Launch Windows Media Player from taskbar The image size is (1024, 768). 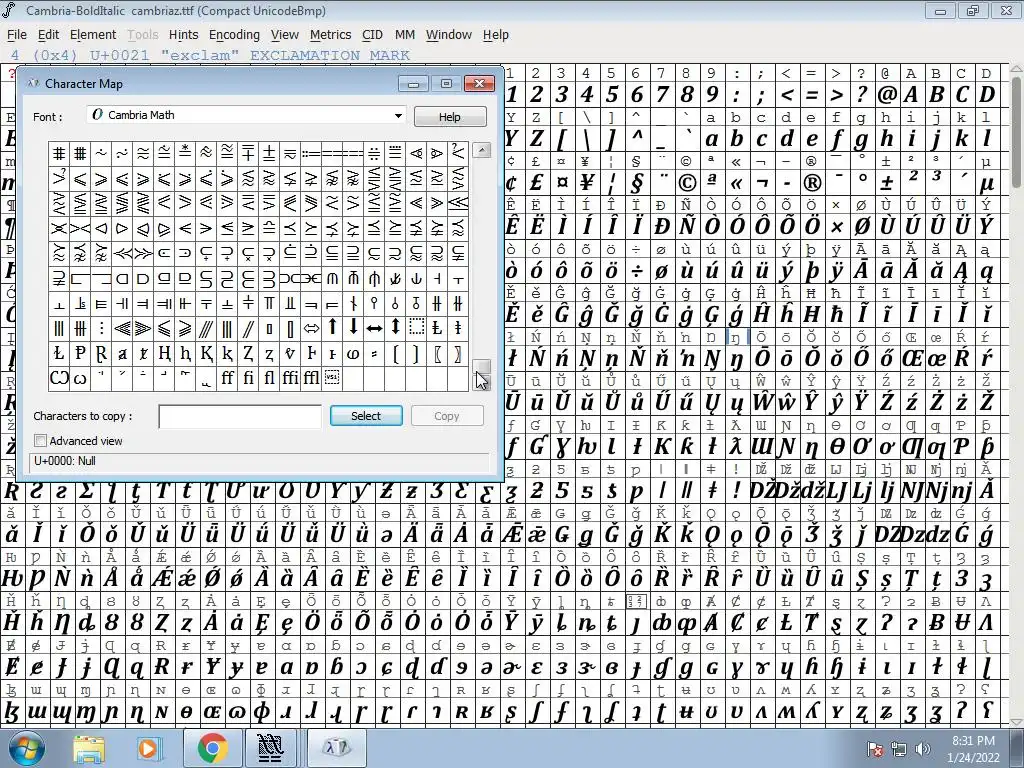148,748
